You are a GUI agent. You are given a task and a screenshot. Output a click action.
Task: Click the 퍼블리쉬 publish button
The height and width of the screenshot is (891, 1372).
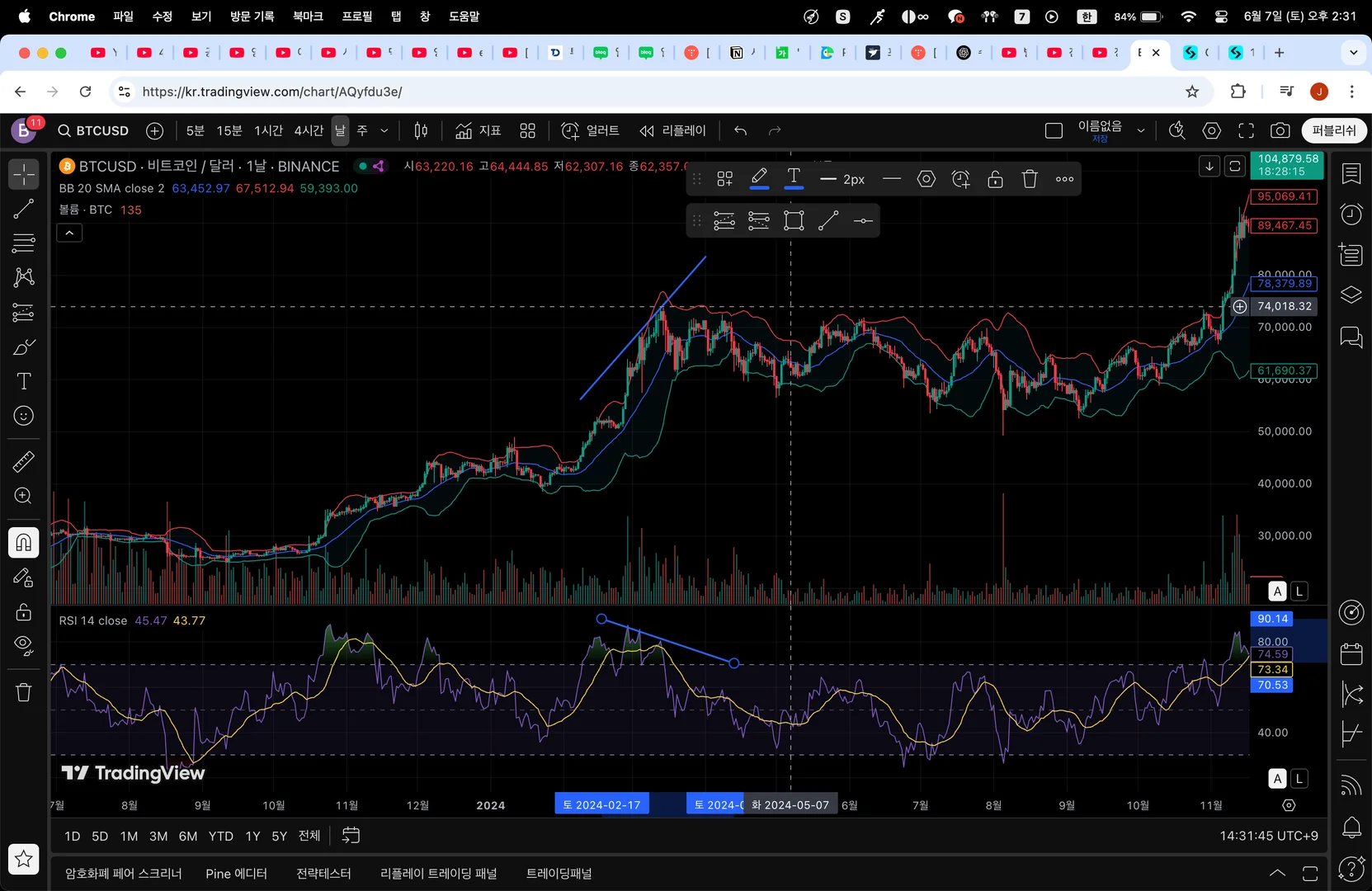[x=1333, y=131]
